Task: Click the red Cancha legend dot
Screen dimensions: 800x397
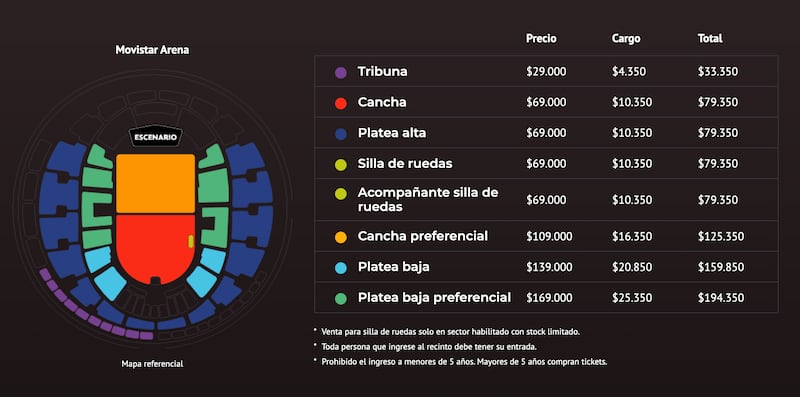Action: point(341,103)
